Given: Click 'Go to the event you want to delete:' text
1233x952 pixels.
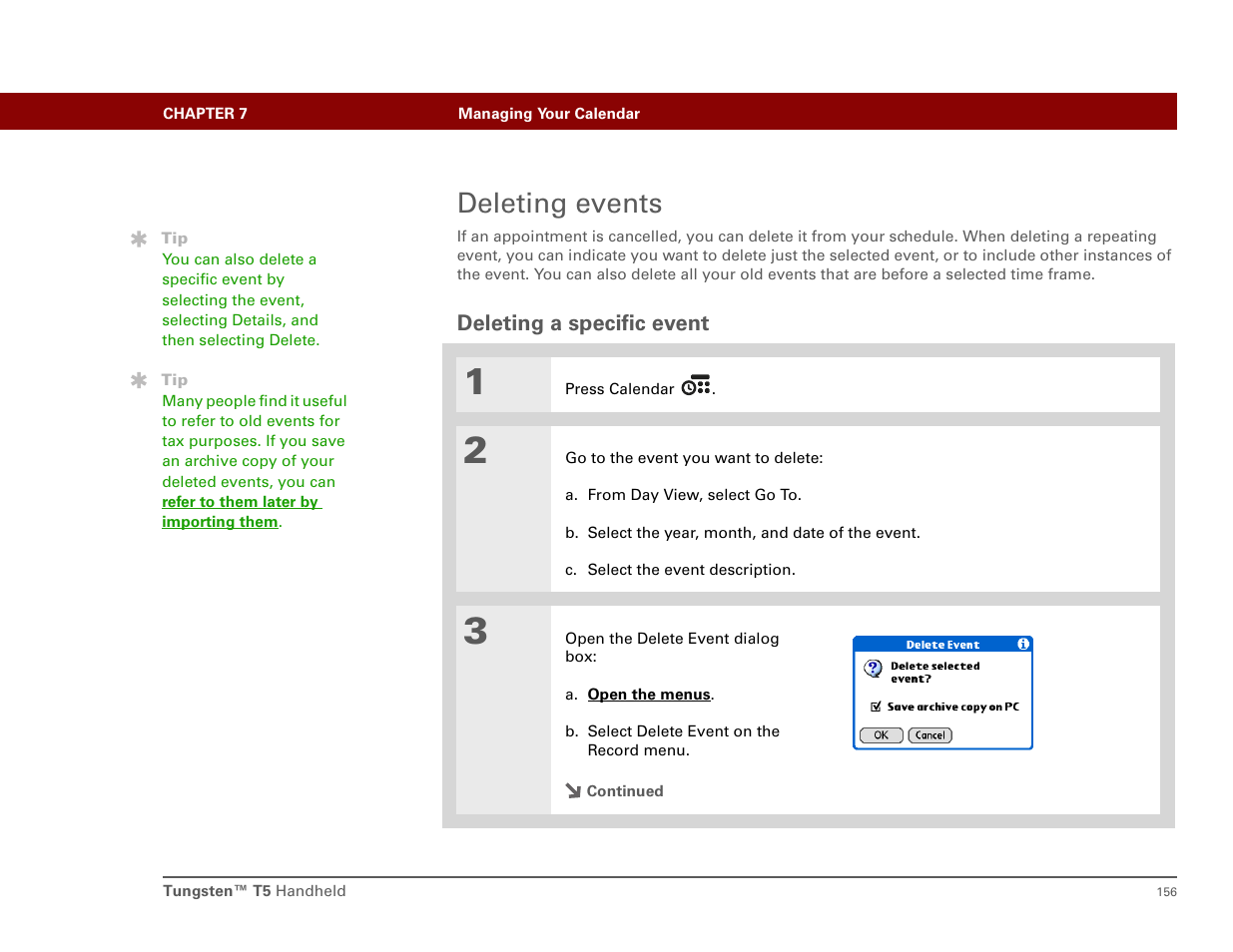Looking at the screenshot, I should click(694, 458).
